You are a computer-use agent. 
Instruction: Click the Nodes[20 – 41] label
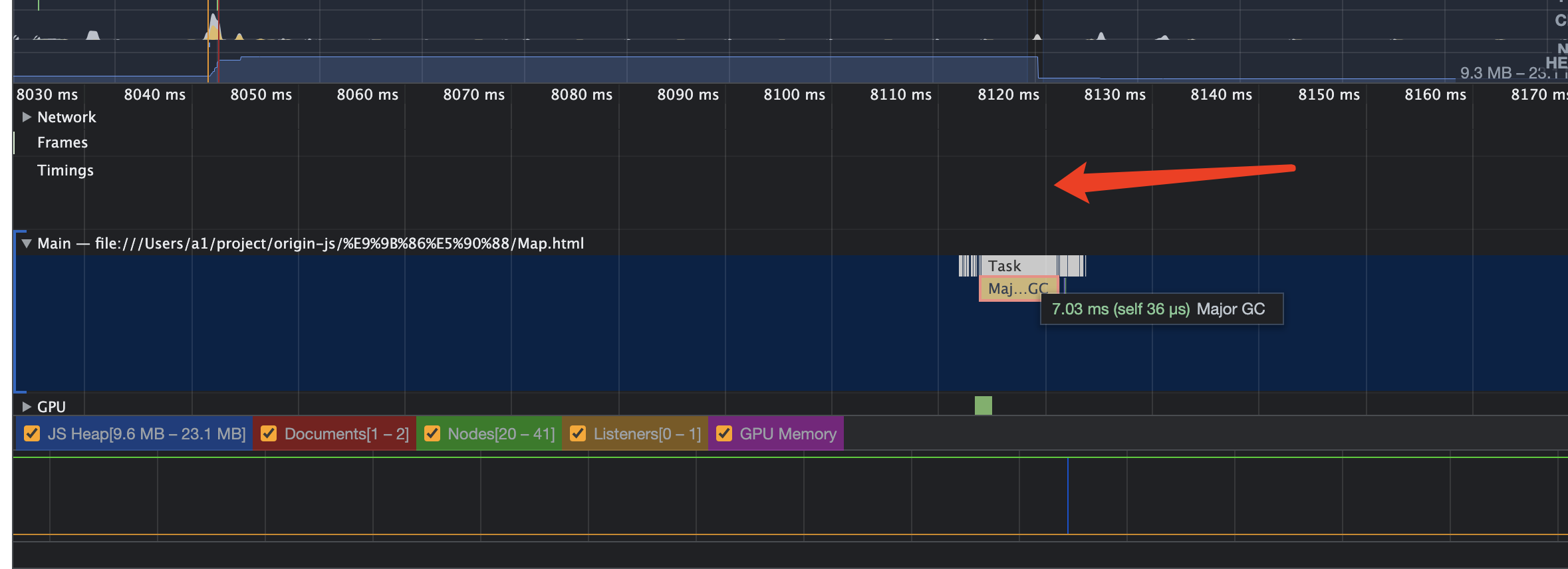pos(501,433)
